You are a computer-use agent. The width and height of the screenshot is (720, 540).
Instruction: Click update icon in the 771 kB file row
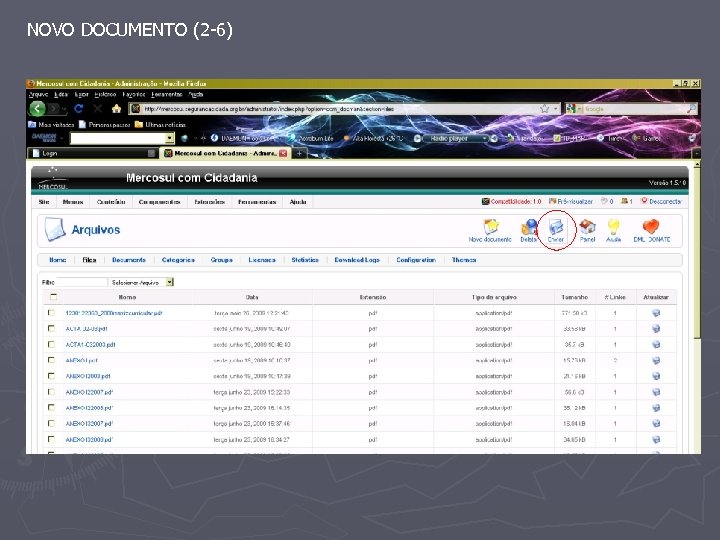pyautogui.click(x=656, y=313)
